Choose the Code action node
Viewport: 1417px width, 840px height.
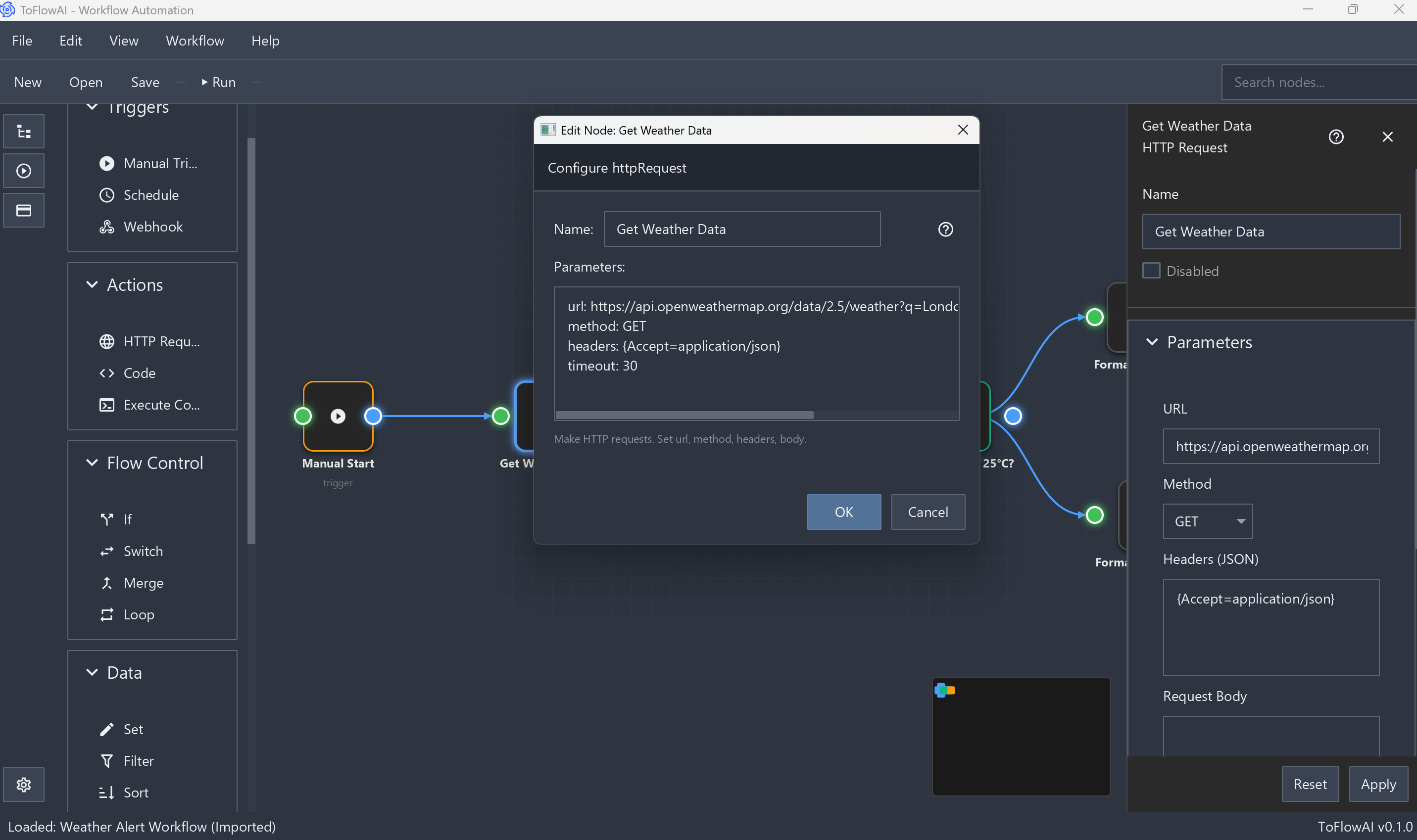(x=139, y=373)
